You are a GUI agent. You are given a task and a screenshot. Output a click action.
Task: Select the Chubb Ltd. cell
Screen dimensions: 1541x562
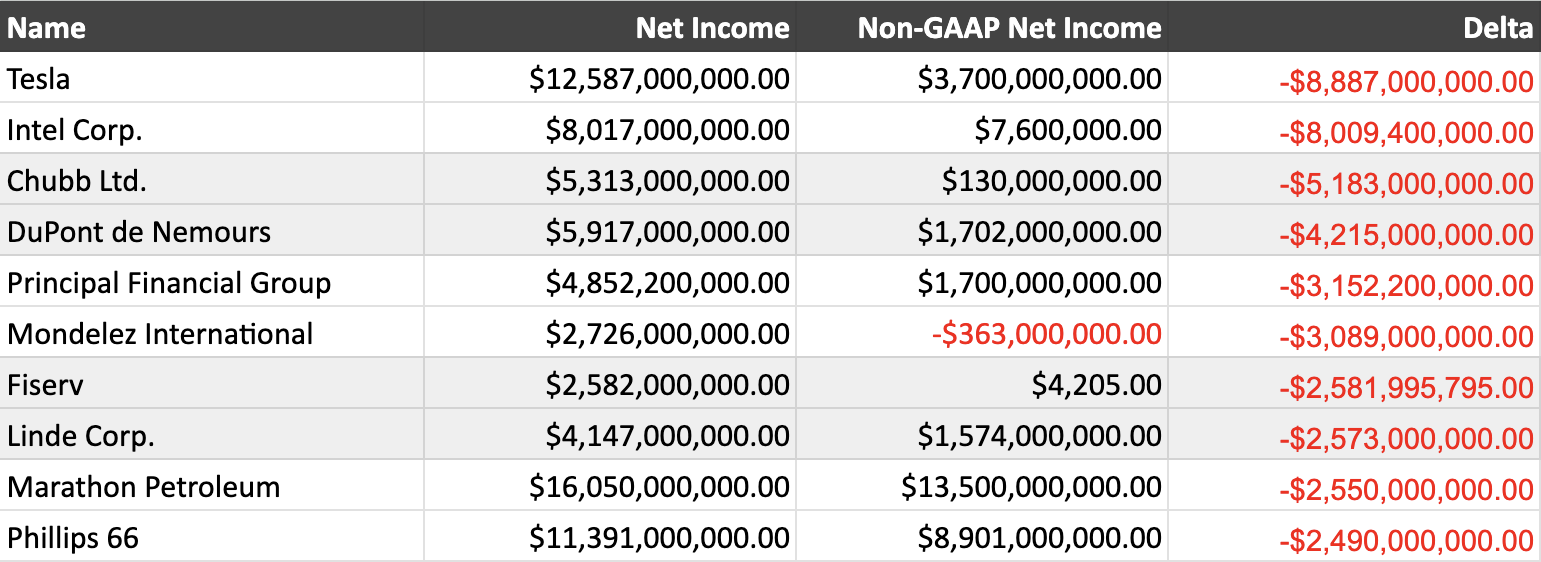tap(77, 181)
